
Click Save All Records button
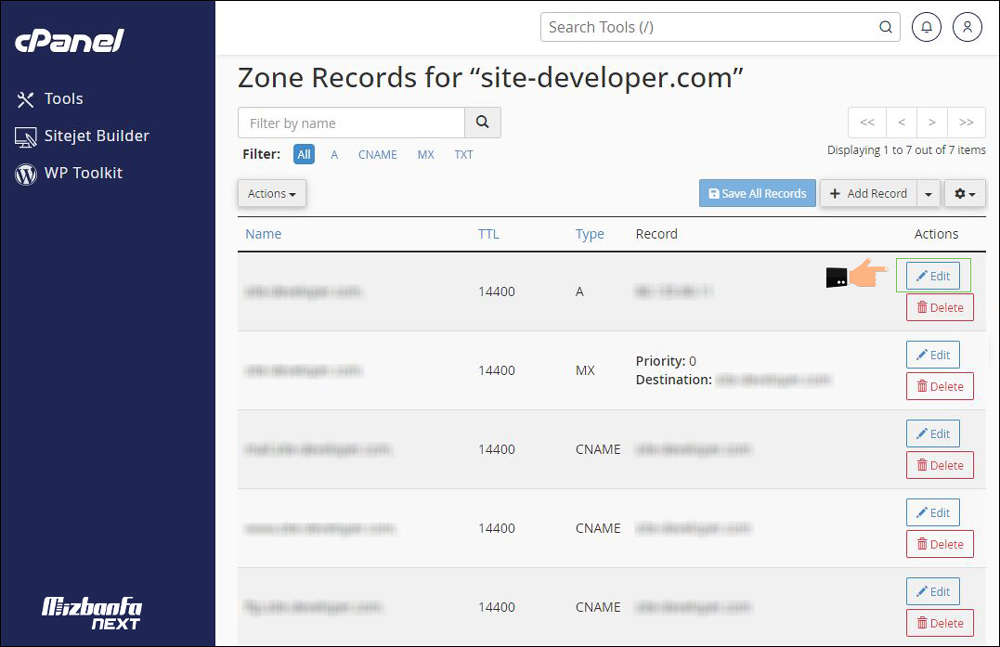tap(758, 193)
